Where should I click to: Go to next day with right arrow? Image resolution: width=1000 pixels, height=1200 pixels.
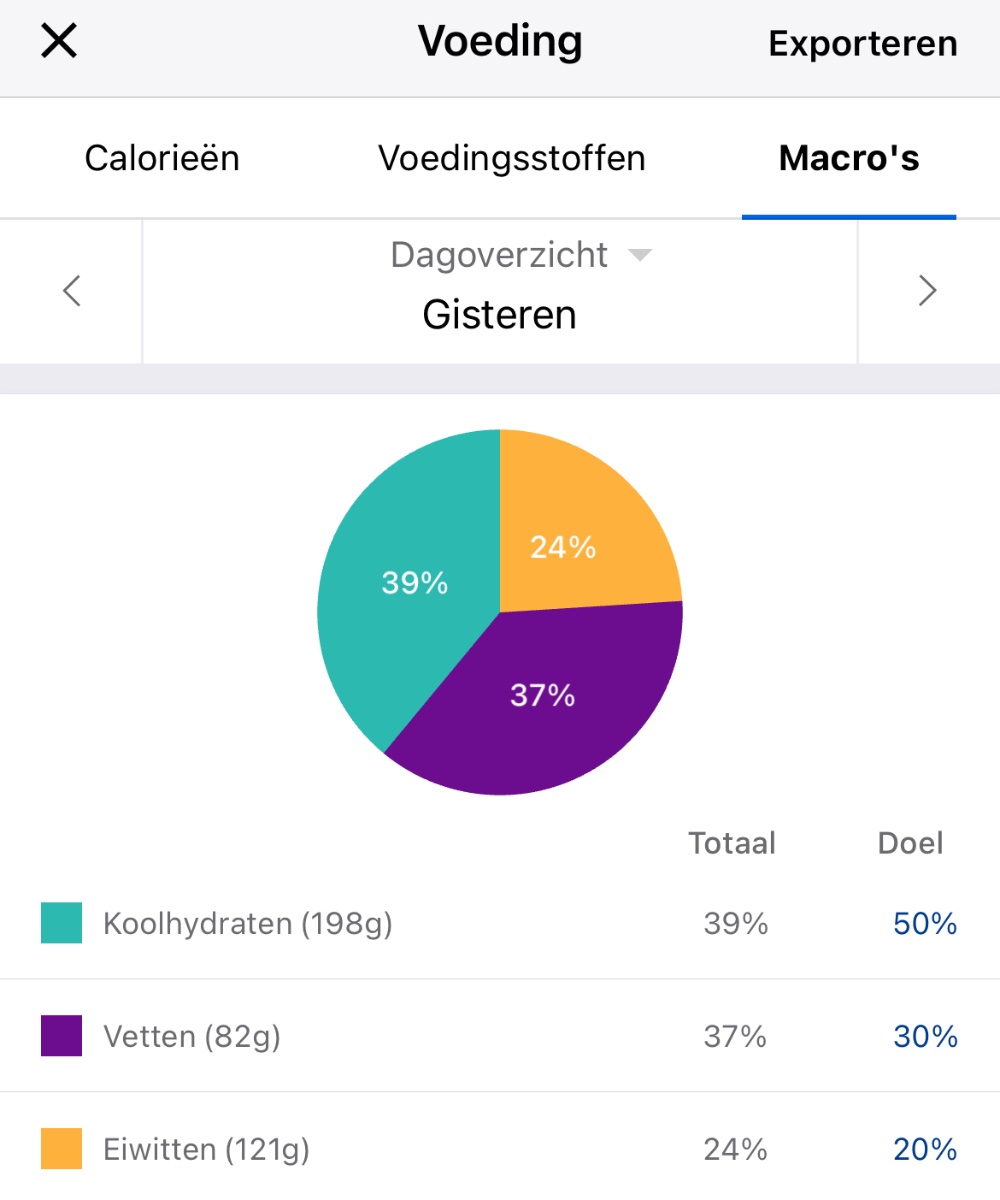coord(928,291)
